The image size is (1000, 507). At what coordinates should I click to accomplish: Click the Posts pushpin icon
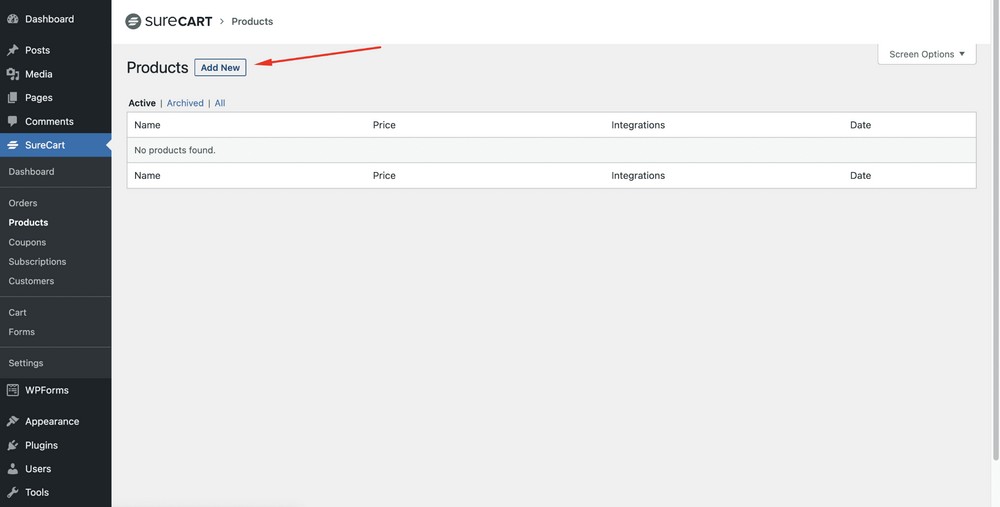point(13,50)
